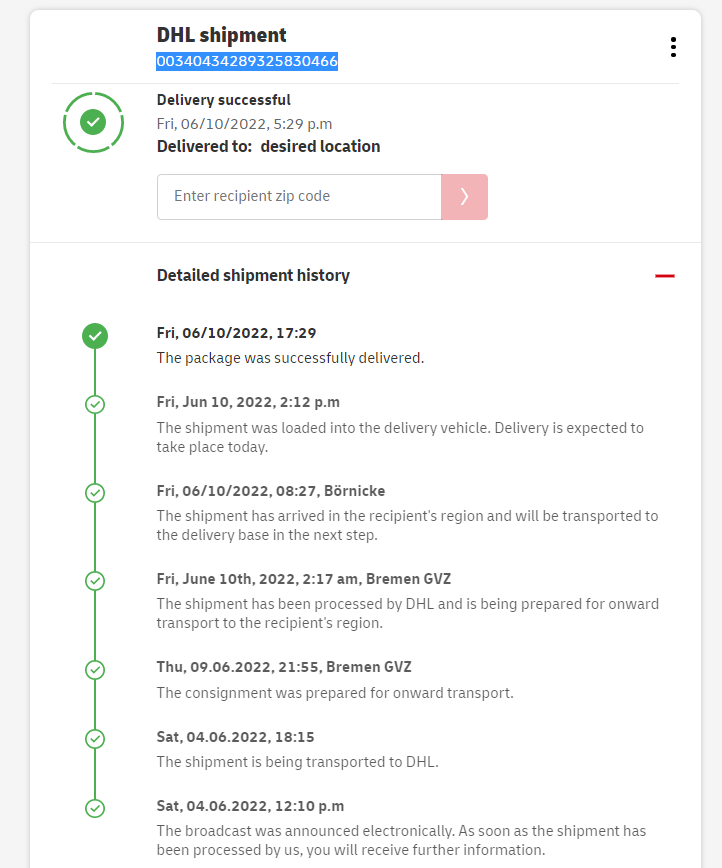
Task: Click the Sat 18:15 transport timeline checkmark
Action: [x=95, y=739]
